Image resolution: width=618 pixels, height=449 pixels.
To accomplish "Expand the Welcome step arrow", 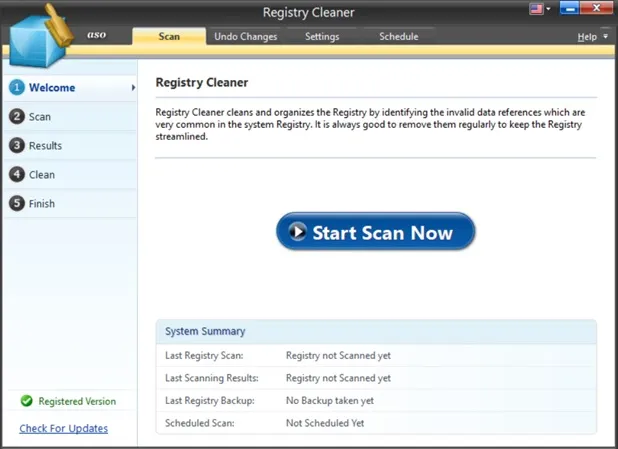I will click(133, 88).
